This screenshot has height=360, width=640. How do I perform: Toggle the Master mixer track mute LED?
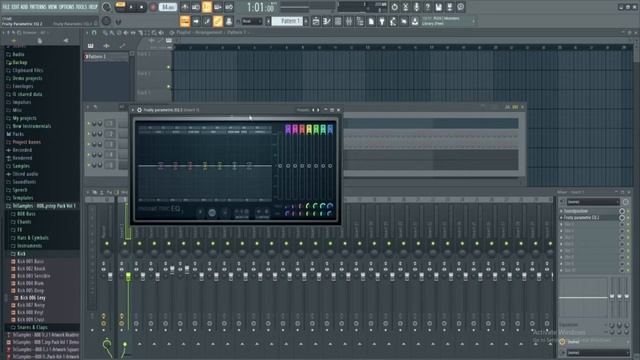click(x=107, y=244)
